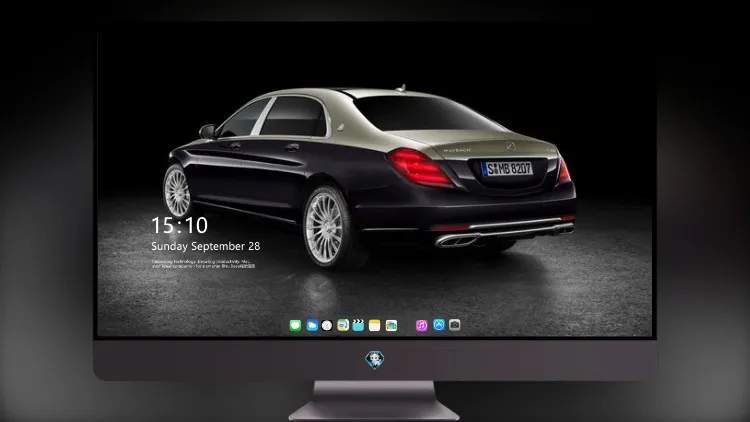
Task: Click the monitor's chin logo badge
Action: (375, 360)
